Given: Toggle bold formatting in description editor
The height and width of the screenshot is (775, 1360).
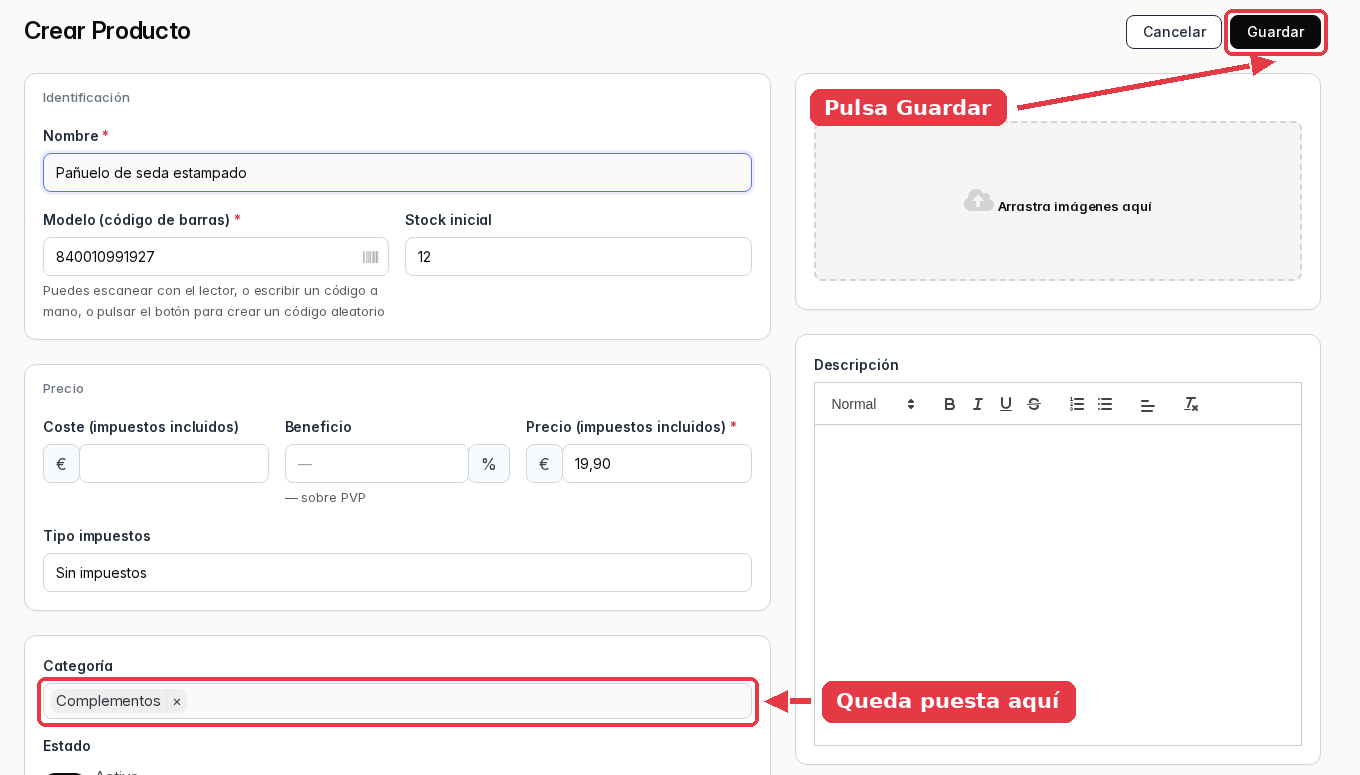Looking at the screenshot, I should pos(950,404).
